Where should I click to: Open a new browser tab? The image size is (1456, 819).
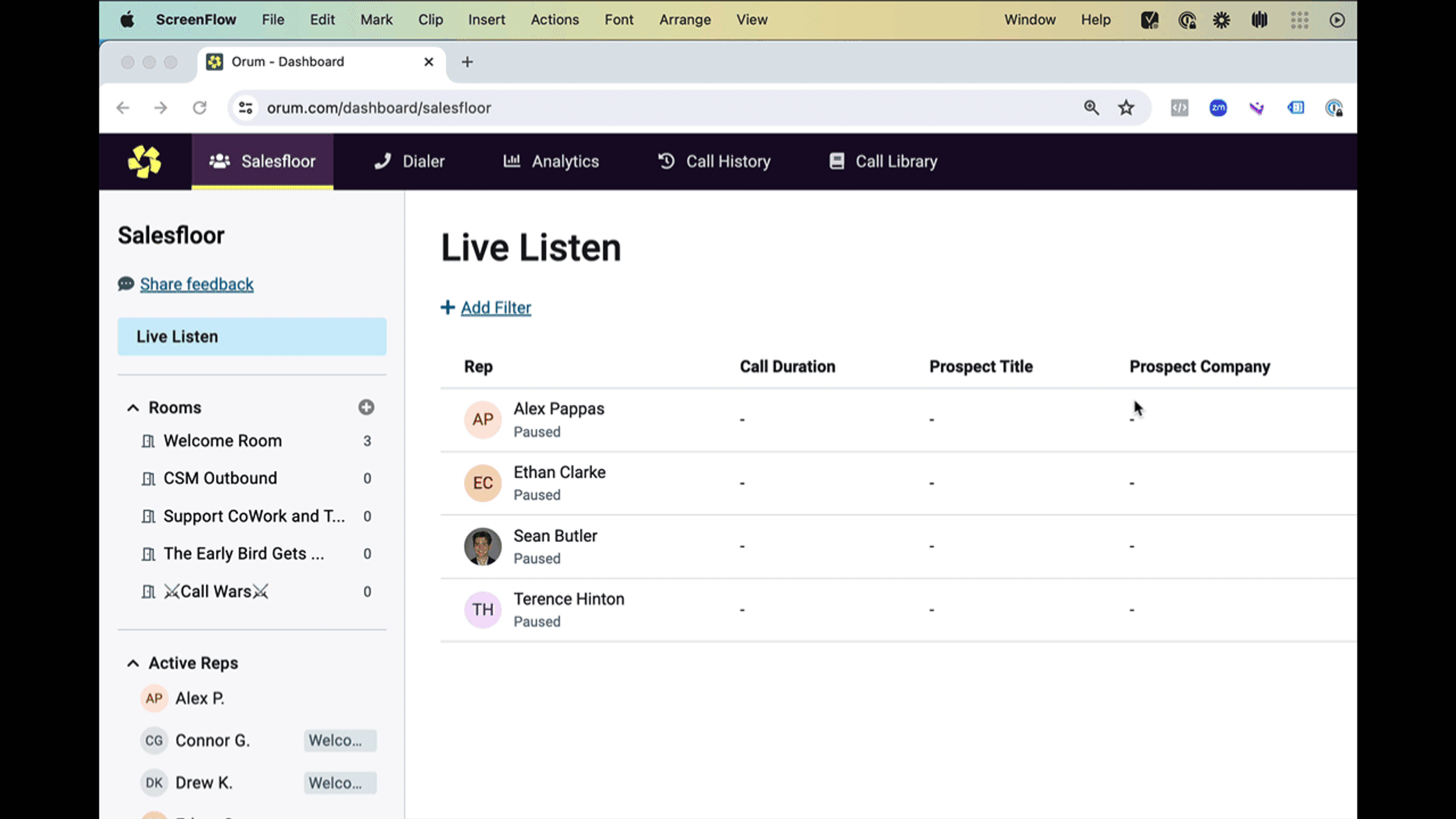[467, 61]
